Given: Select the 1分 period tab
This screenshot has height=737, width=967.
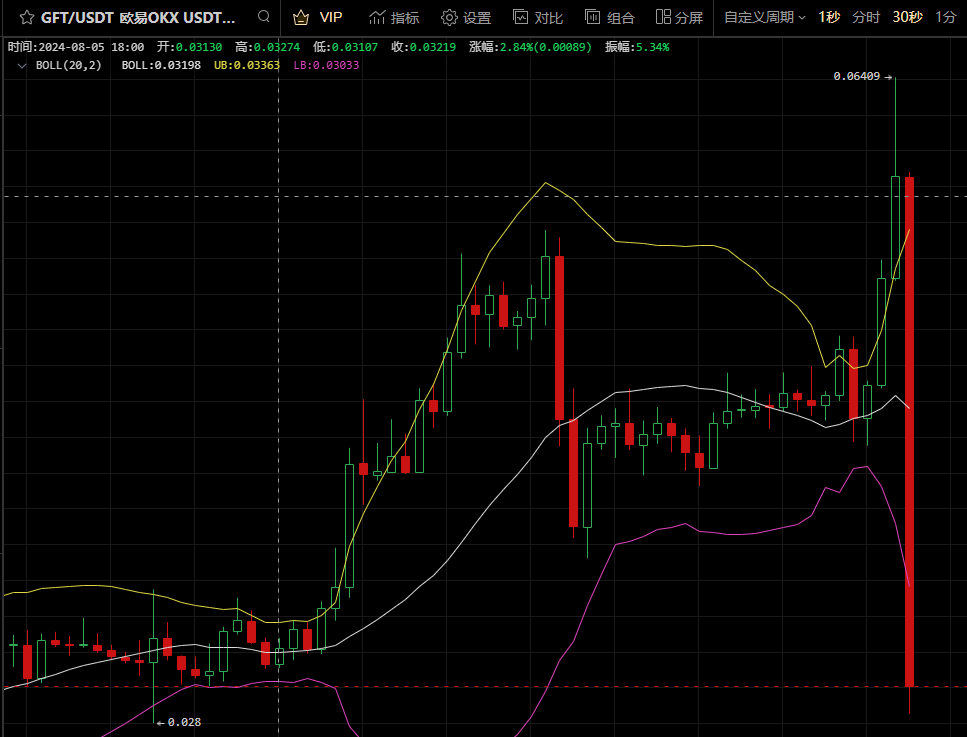Looking at the screenshot, I should click(945, 17).
